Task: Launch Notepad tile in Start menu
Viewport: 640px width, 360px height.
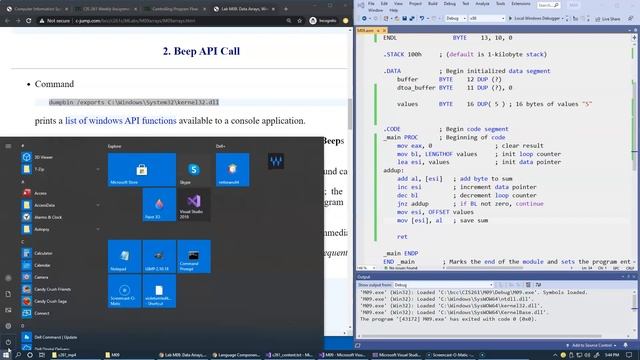Action: (x=124, y=256)
